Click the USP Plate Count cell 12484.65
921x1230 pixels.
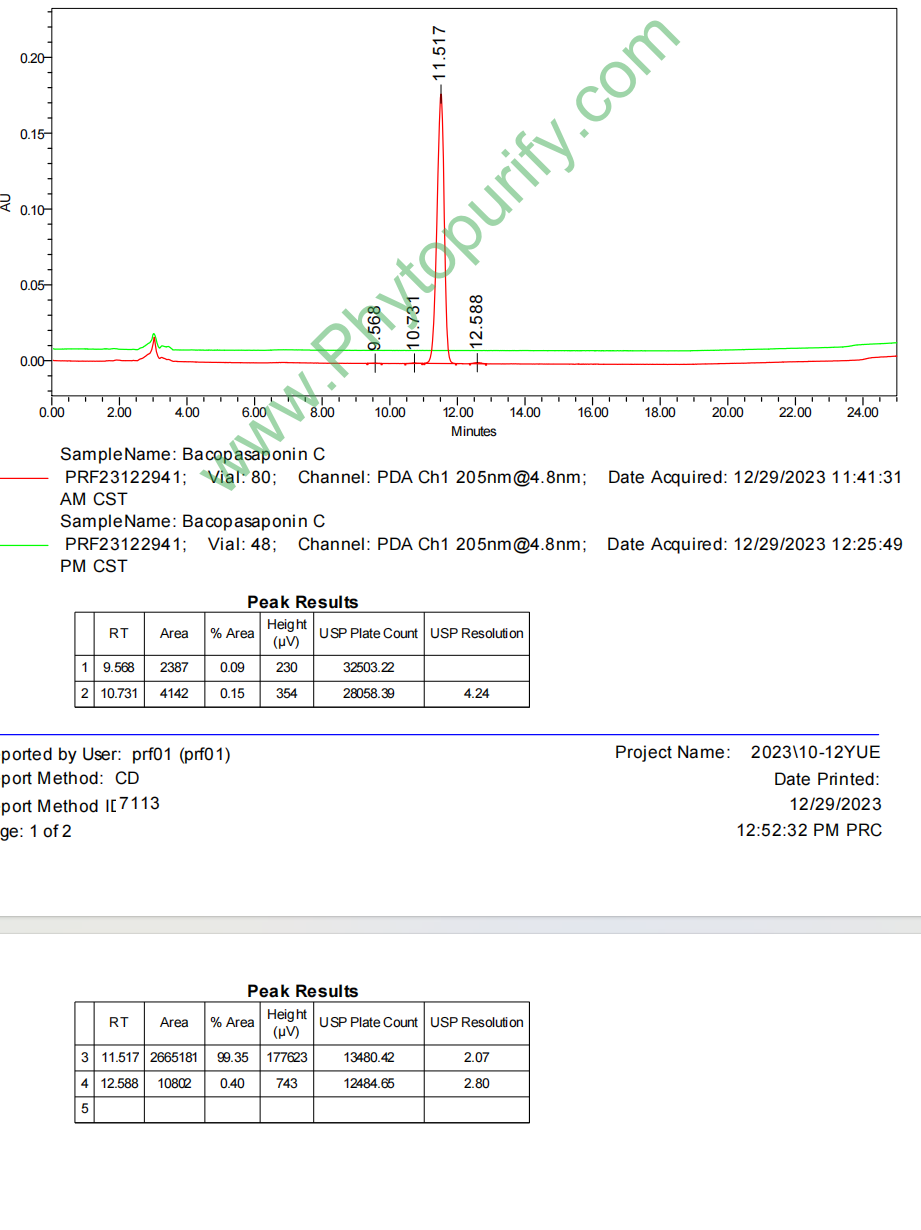tap(368, 1083)
